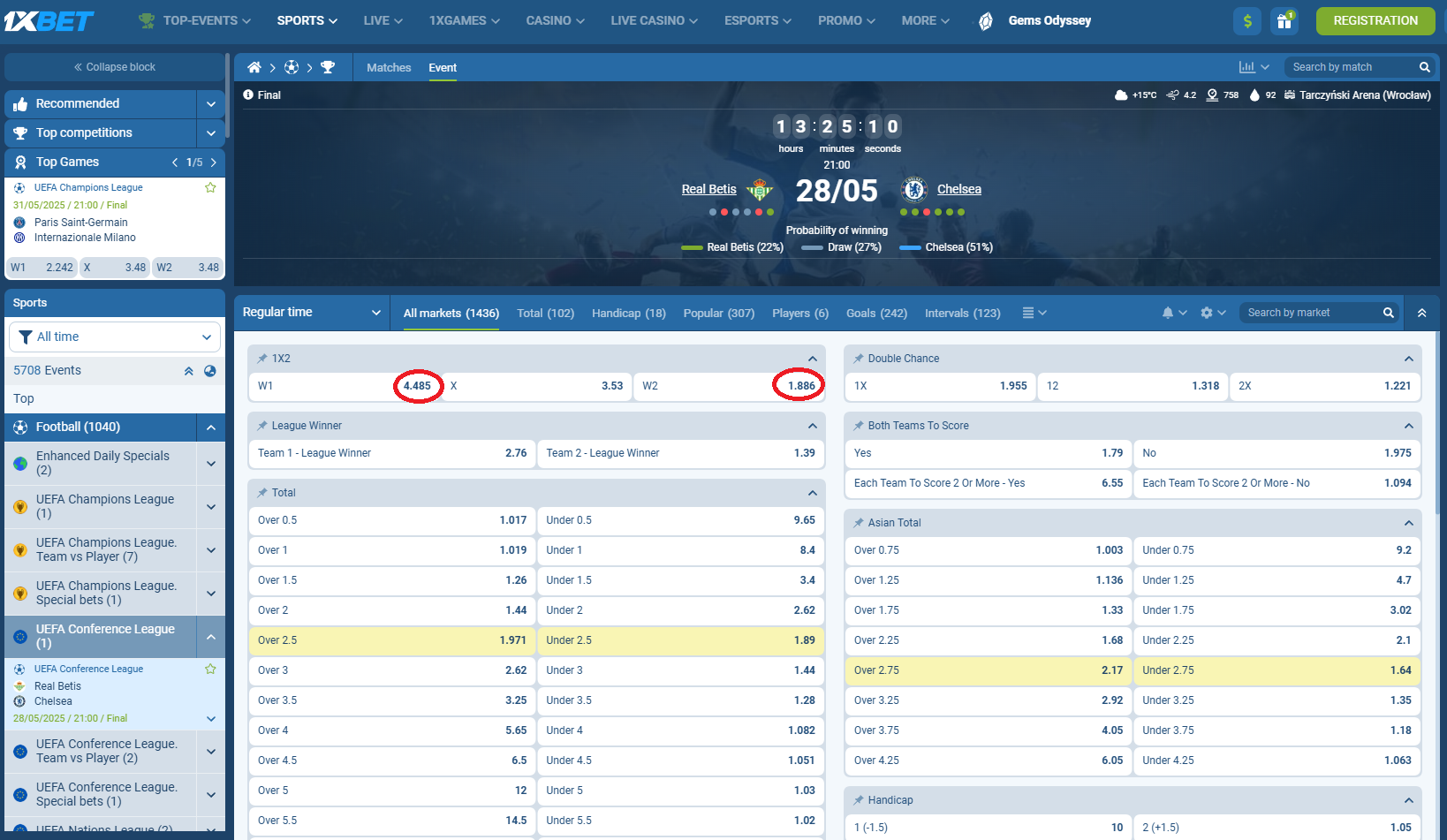Collapse the 1X2 market section
This screenshot has height=840, width=1447.
tap(812, 359)
